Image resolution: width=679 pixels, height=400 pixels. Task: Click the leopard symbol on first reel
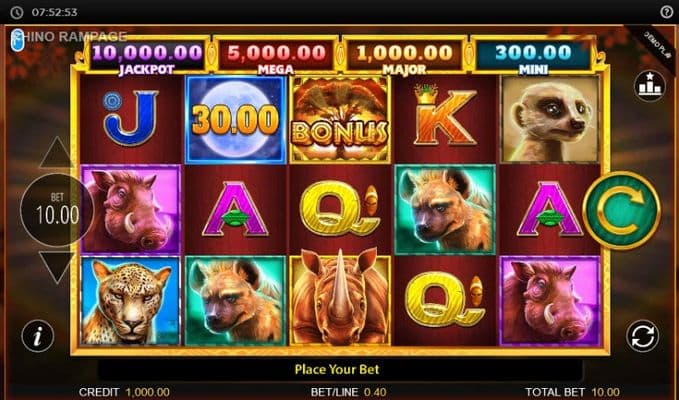130,301
